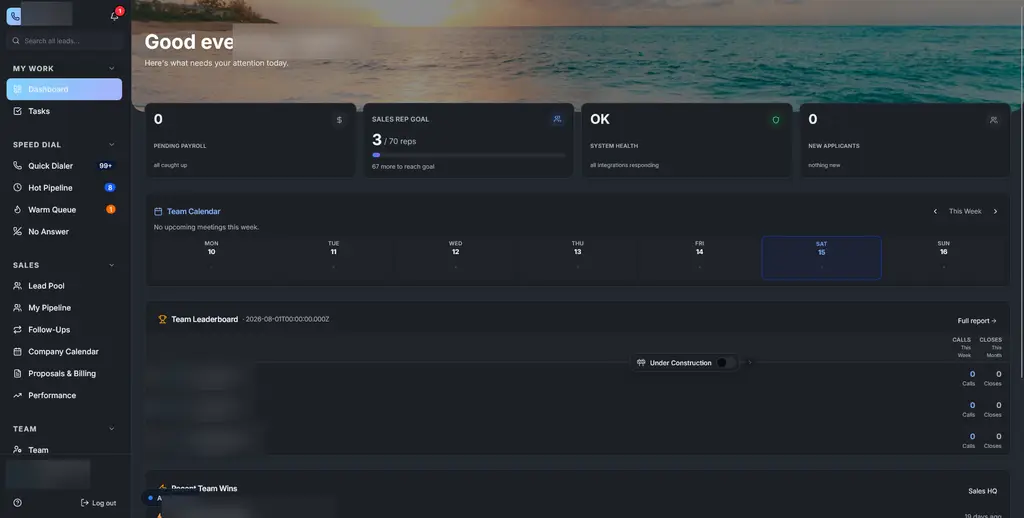Viewport: 1024px width, 518px height.
Task: Click the Performance trend icon
Action: [18, 395]
